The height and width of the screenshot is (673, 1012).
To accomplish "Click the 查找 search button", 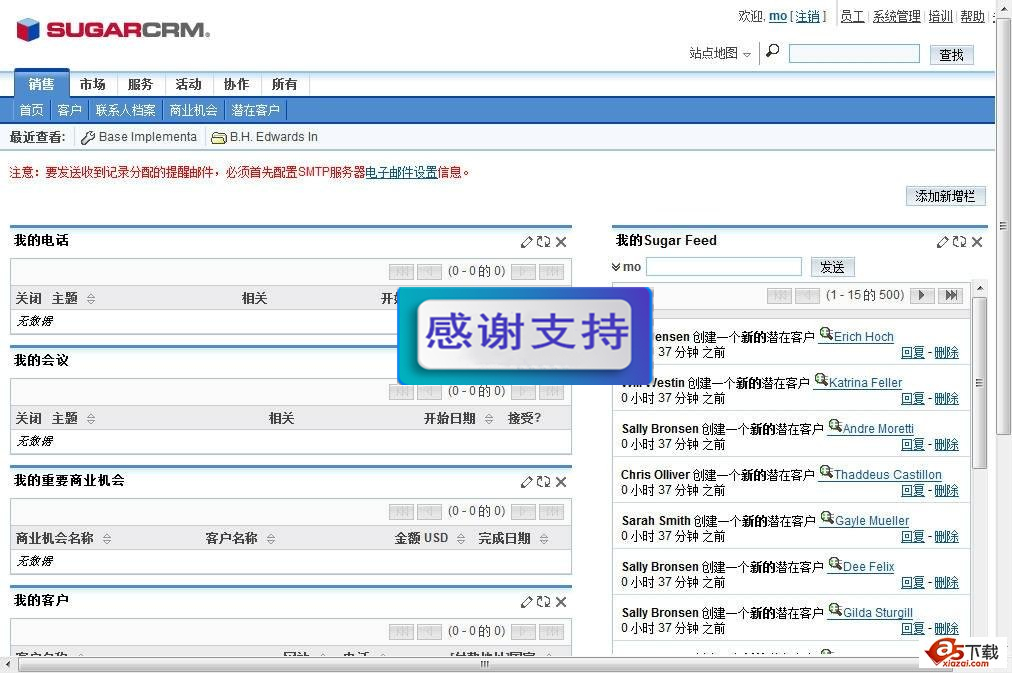I will [x=951, y=55].
